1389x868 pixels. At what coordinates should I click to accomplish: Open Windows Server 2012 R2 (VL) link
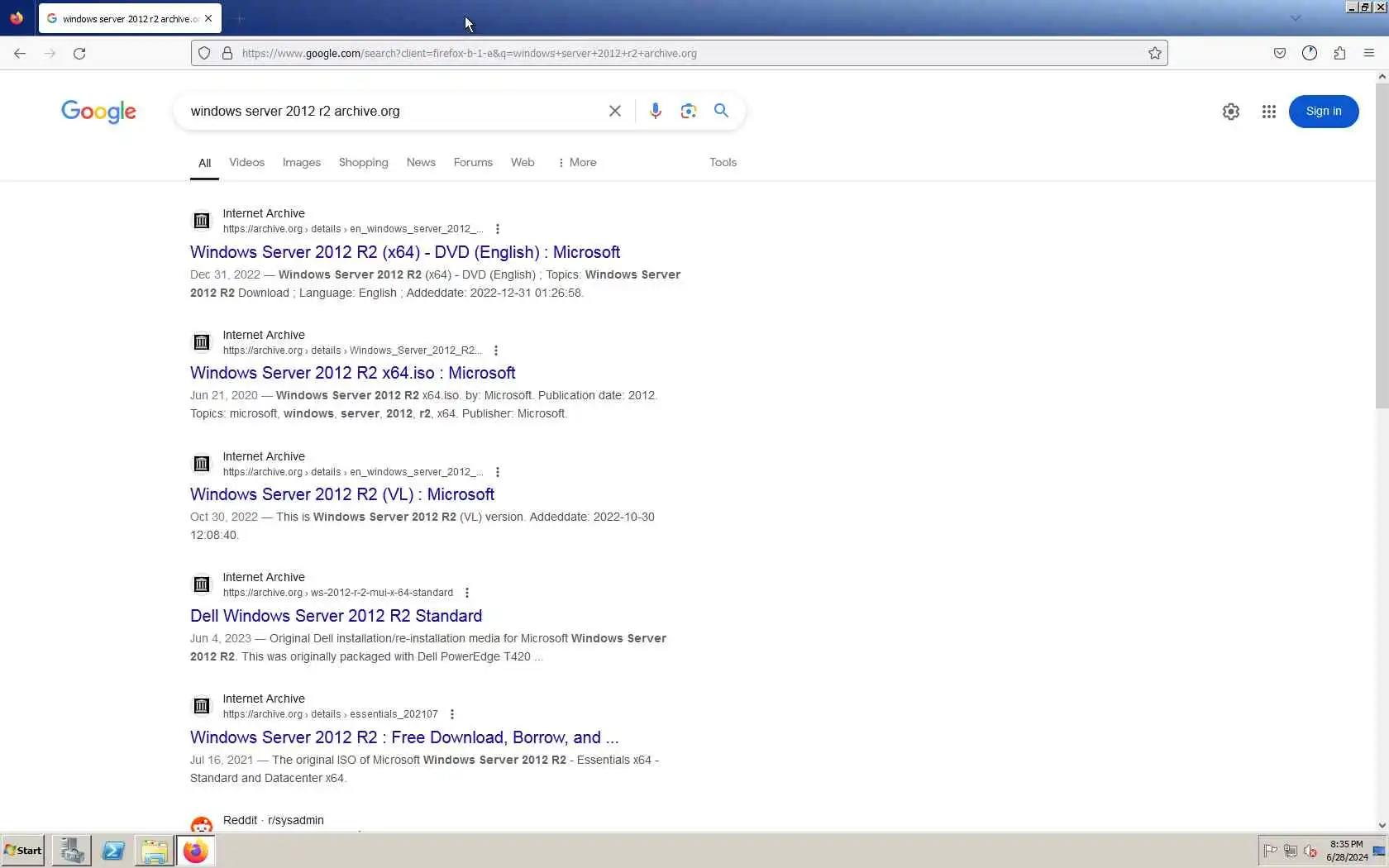coord(342,494)
